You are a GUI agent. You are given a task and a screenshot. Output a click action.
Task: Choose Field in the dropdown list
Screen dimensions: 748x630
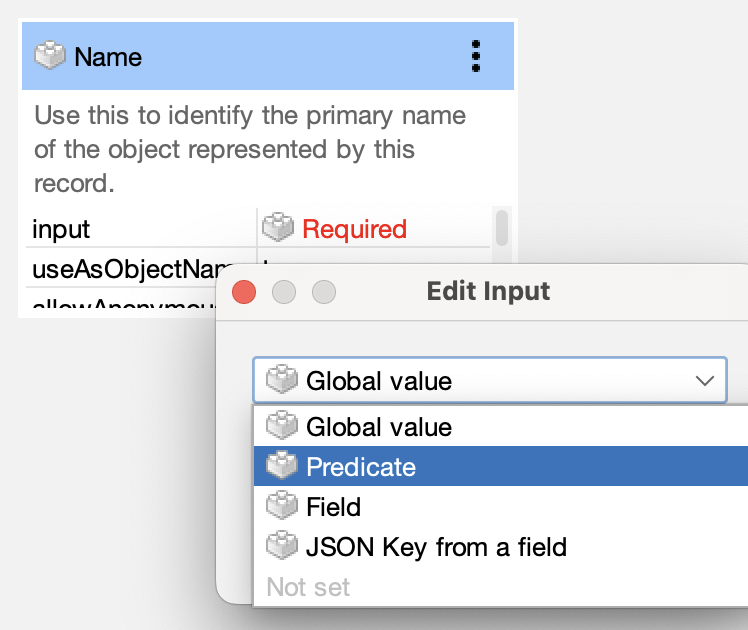[500, 506]
